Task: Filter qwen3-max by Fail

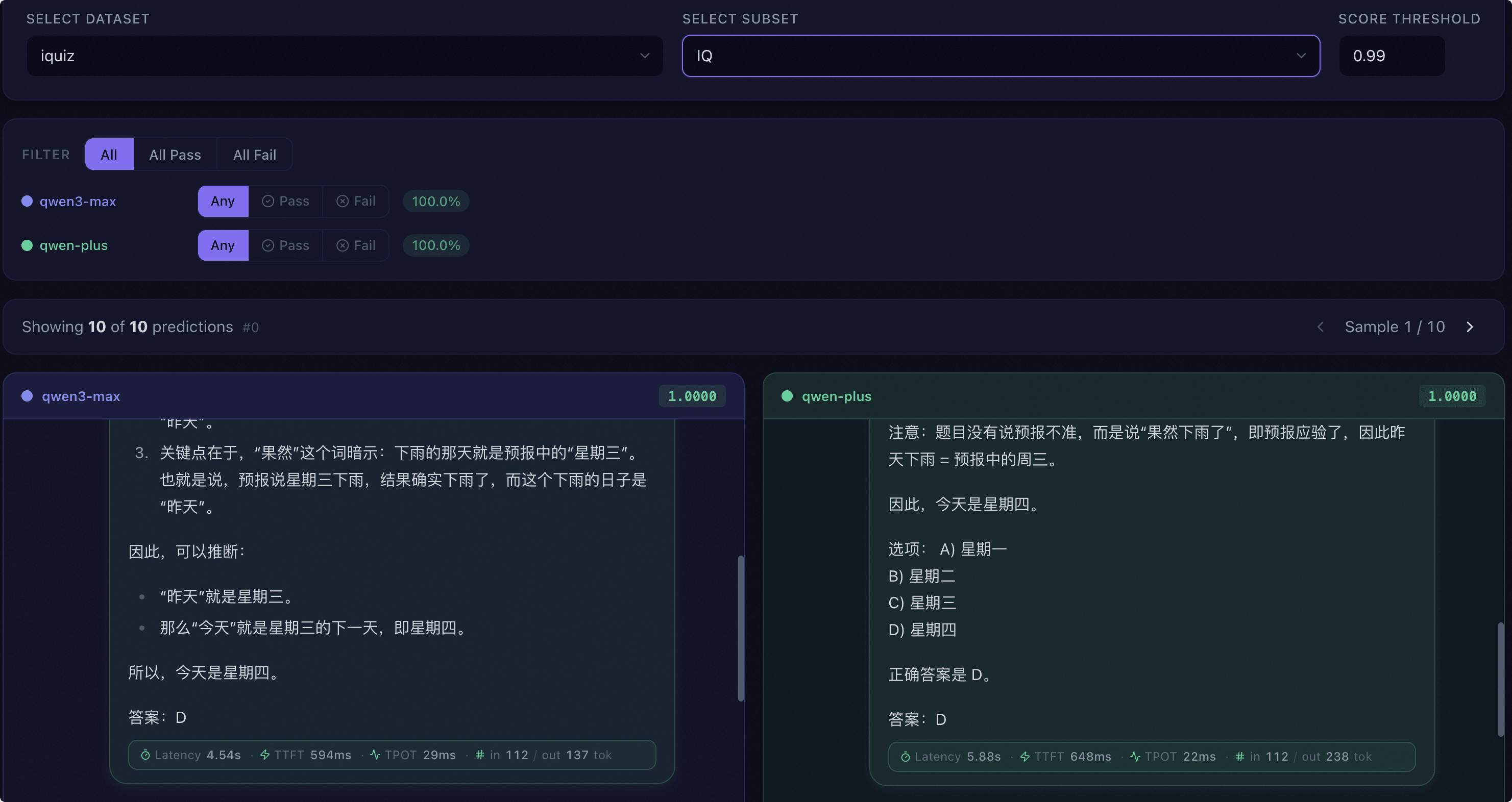Action: pyautogui.click(x=356, y=201)
